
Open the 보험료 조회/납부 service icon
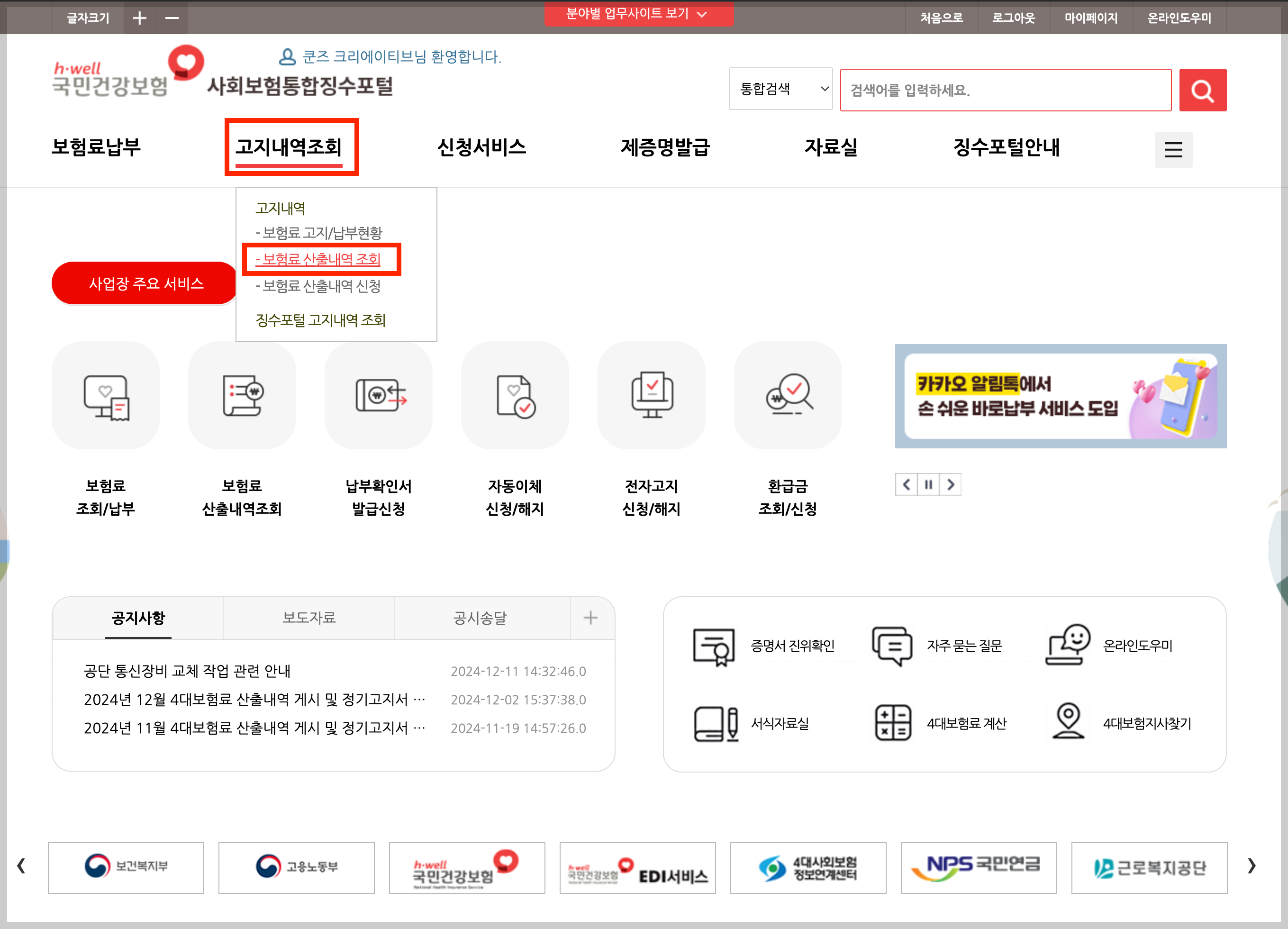(x=106, y=395)
